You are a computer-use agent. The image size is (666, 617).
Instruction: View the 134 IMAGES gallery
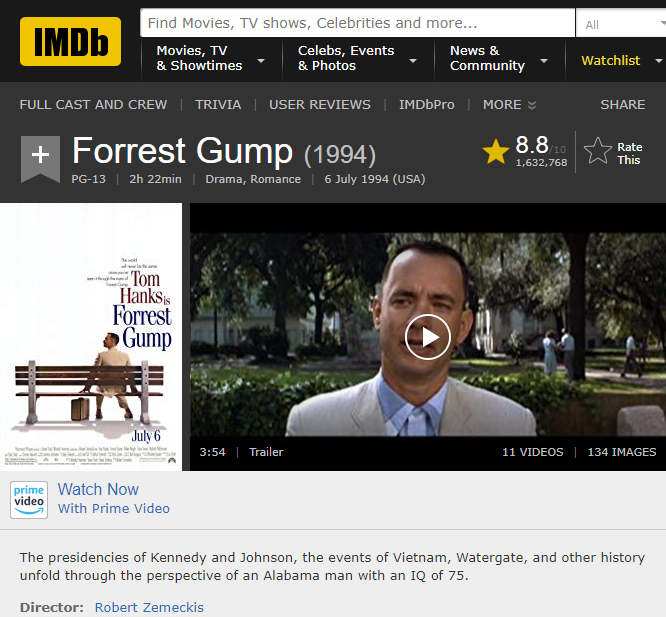(621, 452)
